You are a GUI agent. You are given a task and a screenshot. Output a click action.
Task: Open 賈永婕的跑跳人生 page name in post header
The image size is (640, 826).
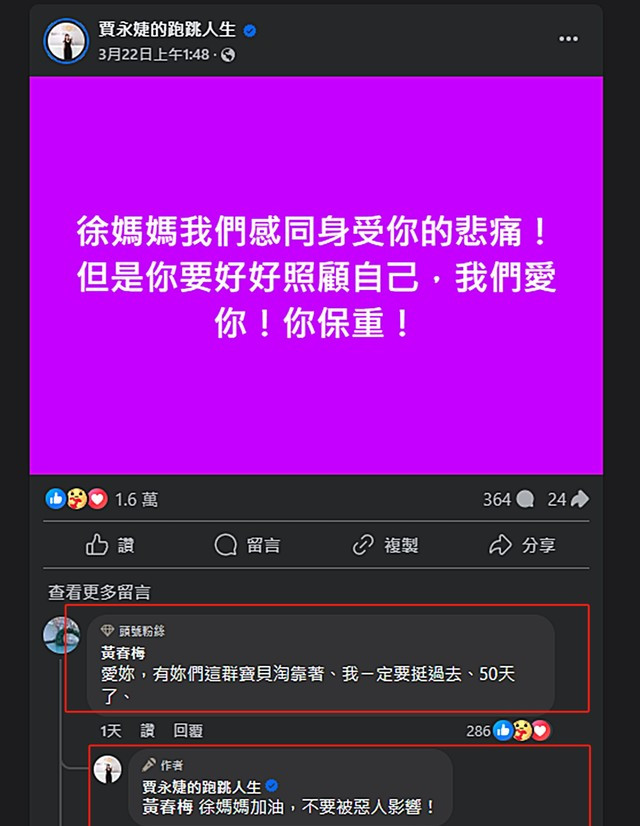[x=167, y=30]
